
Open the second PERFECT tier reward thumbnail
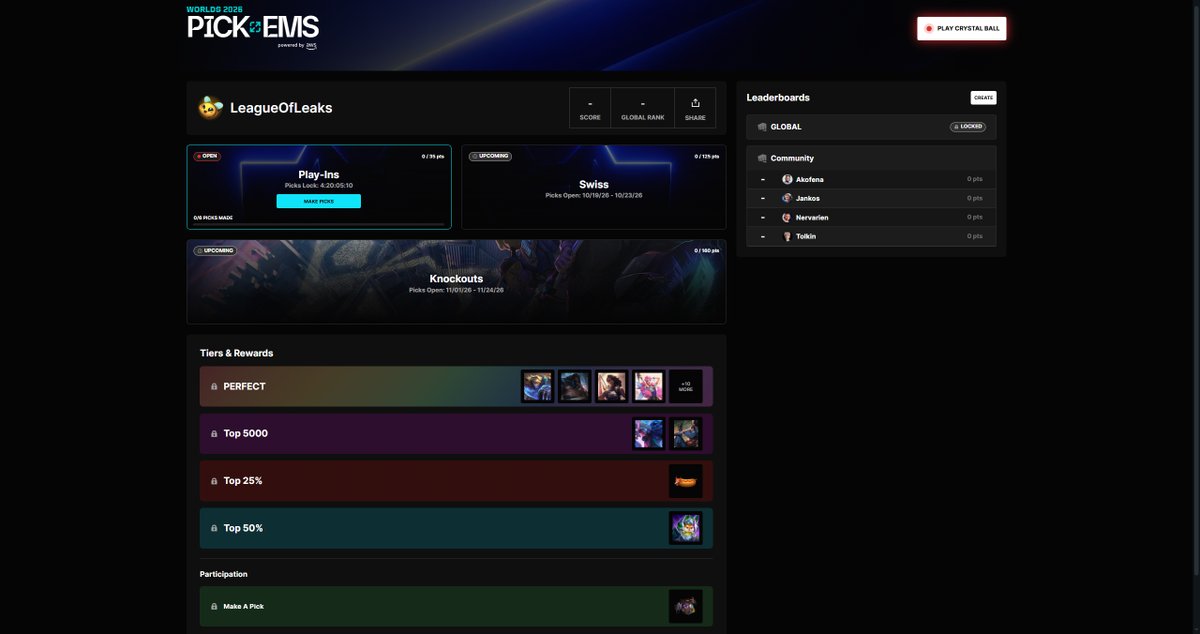click(x=574, y=386)
